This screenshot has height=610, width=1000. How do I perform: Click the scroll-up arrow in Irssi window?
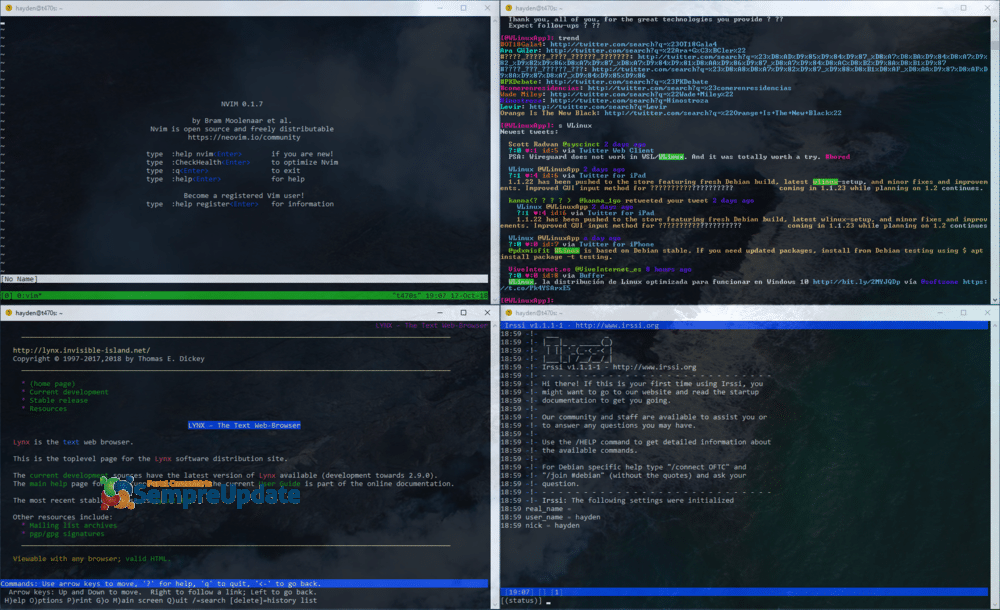tap(995, 325)
